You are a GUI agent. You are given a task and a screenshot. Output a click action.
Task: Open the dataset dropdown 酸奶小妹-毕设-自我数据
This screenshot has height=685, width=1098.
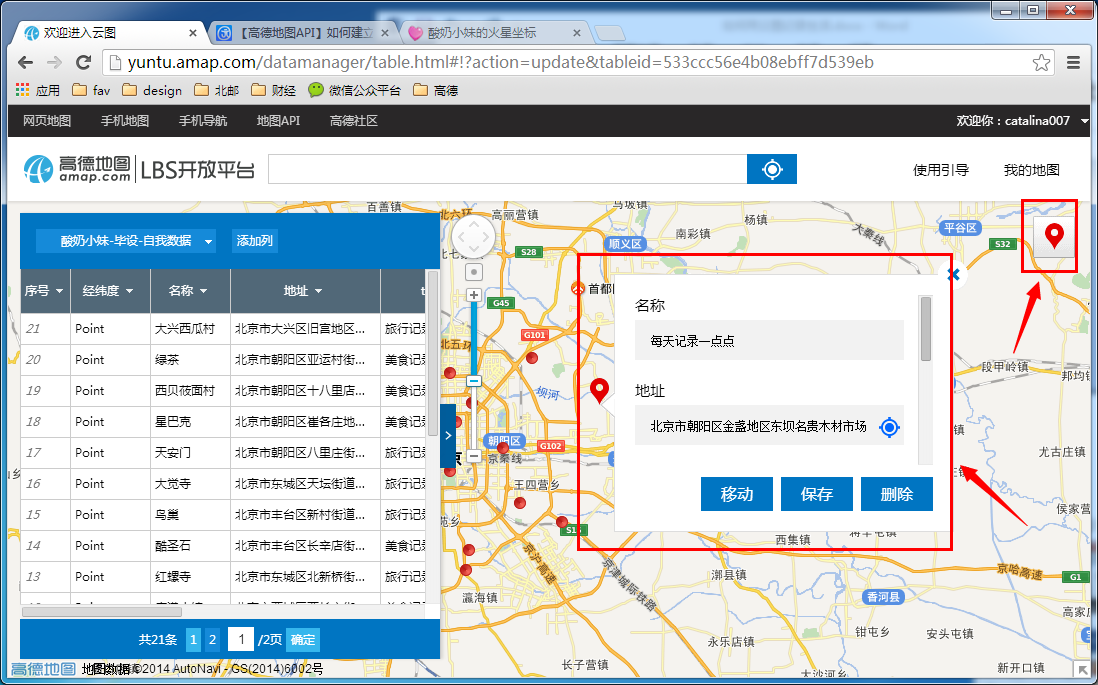point(125,241)
